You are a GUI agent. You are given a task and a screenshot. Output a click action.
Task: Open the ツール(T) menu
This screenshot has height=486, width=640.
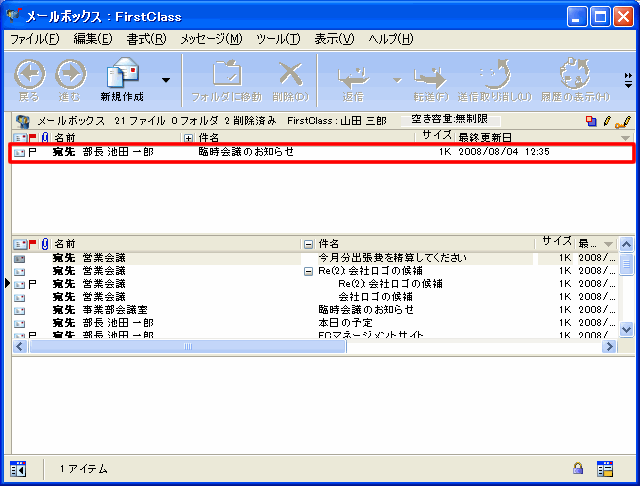tap(277, 39)
